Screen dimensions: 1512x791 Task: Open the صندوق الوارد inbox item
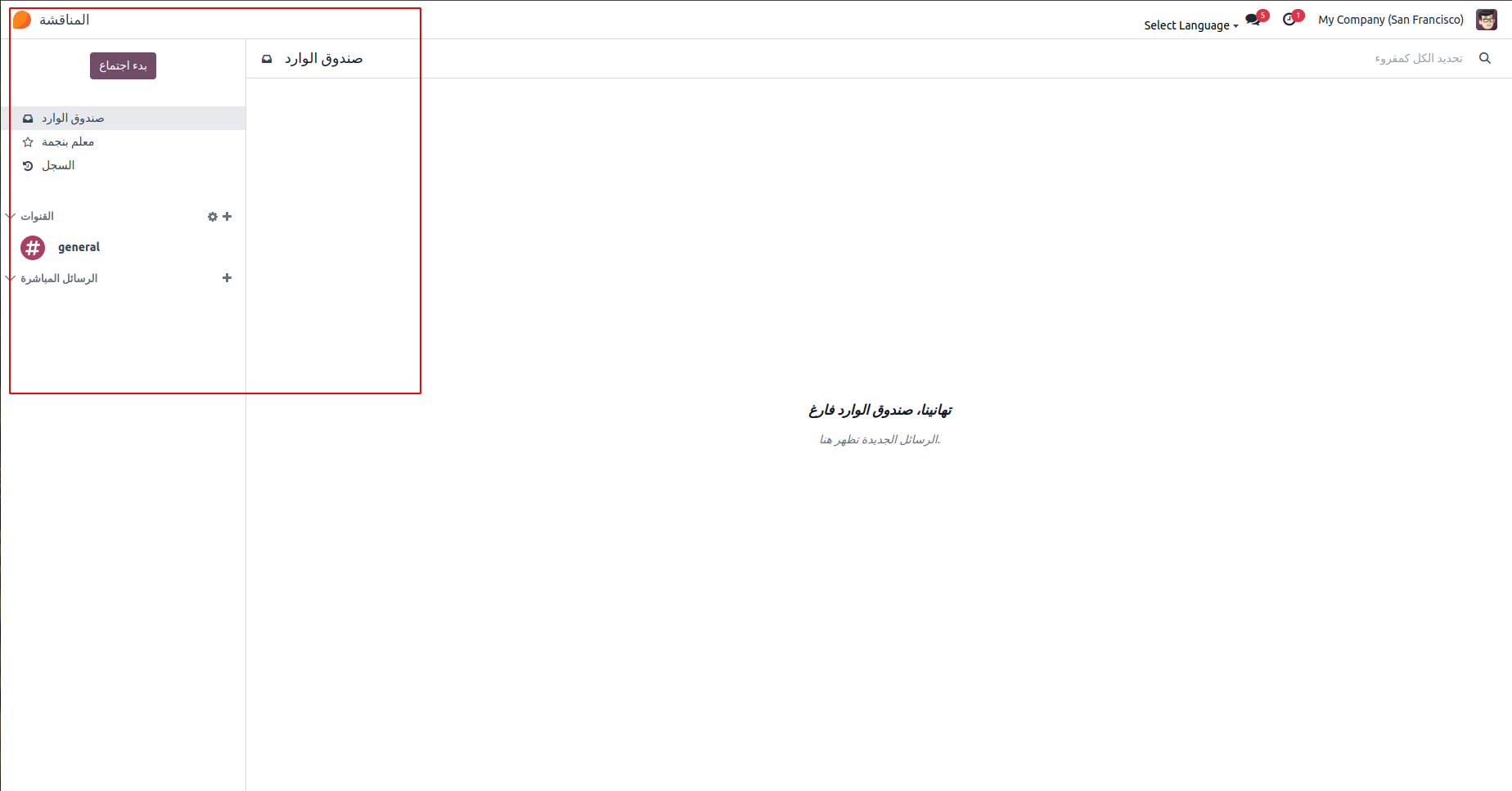tap(123, 118)
